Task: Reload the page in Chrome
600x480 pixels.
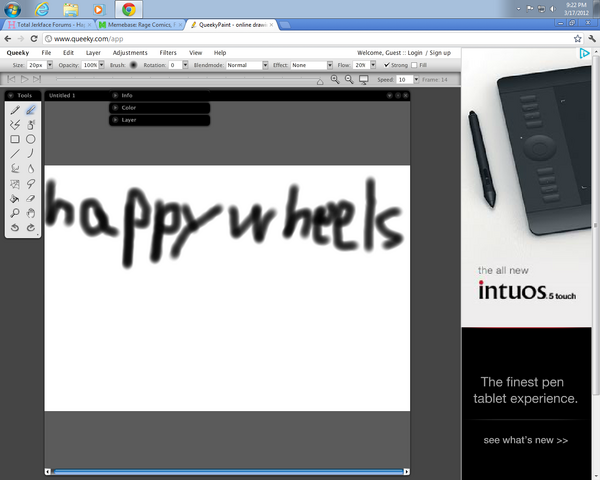Action: click(x=34, y=39)
